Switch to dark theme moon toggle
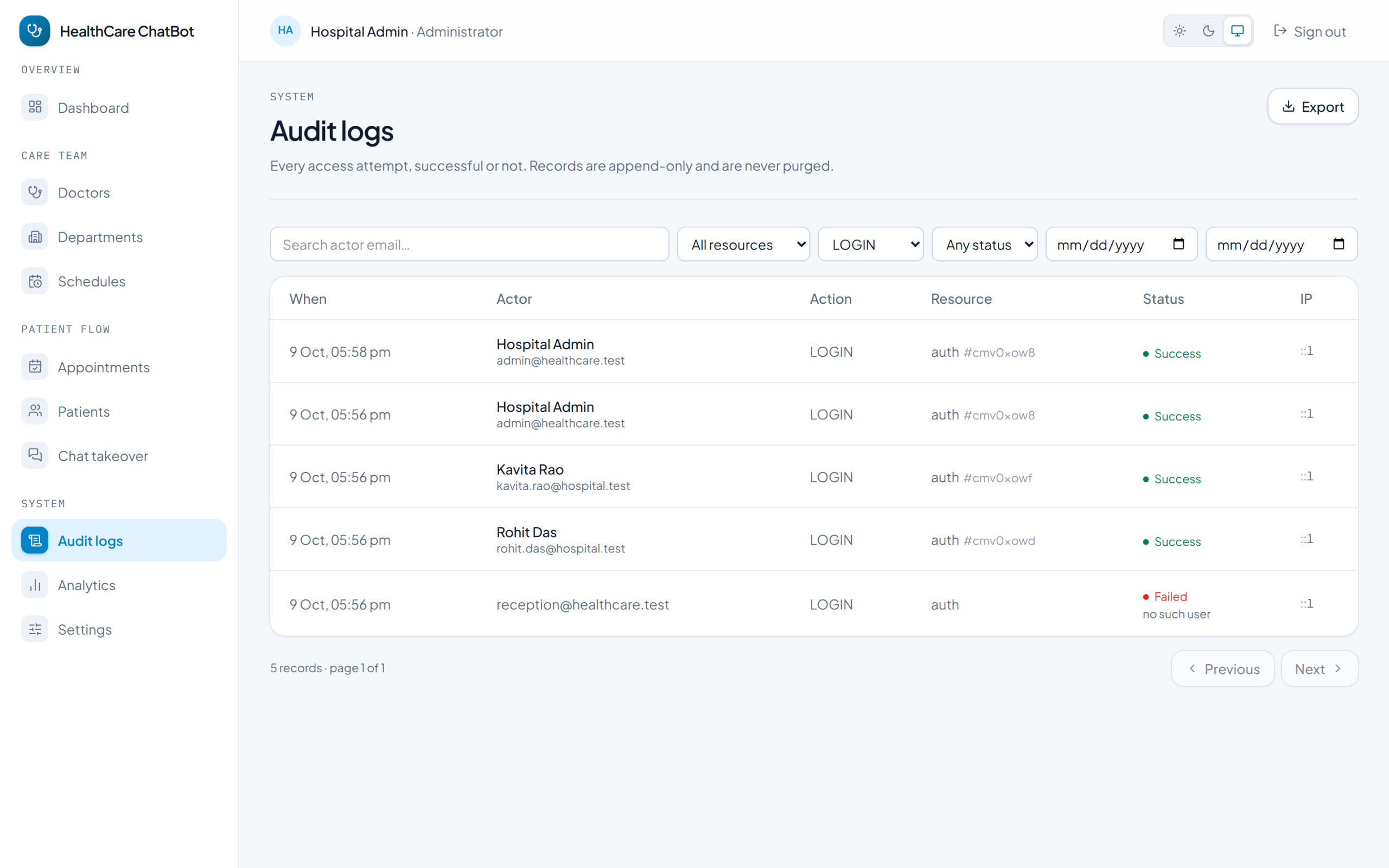 tap(1208, 31)
